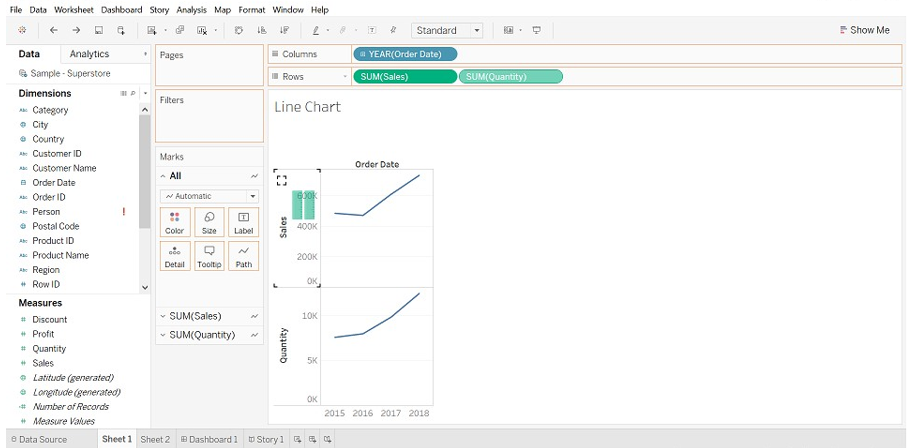Toggle Presentation mode icon
Viewport: 907px width, 448px height.
click(536, 30)
